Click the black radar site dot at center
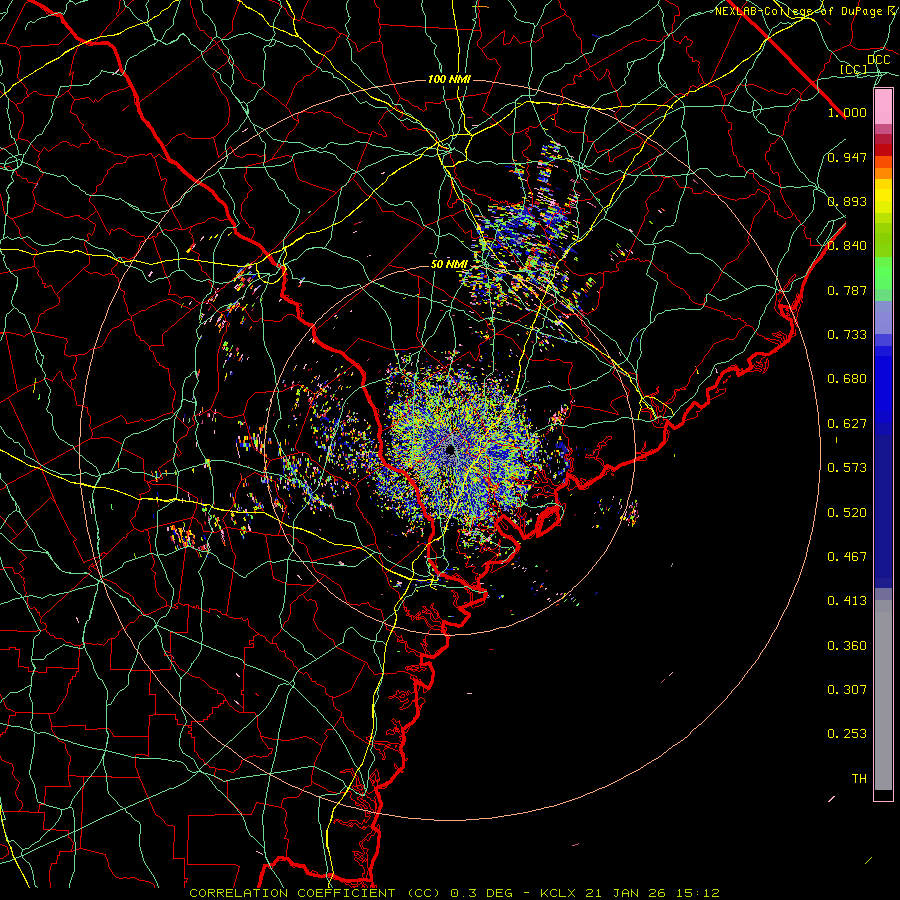Viewport: 900px width, 900px height. pyautogui.click(x=450, y=450)
